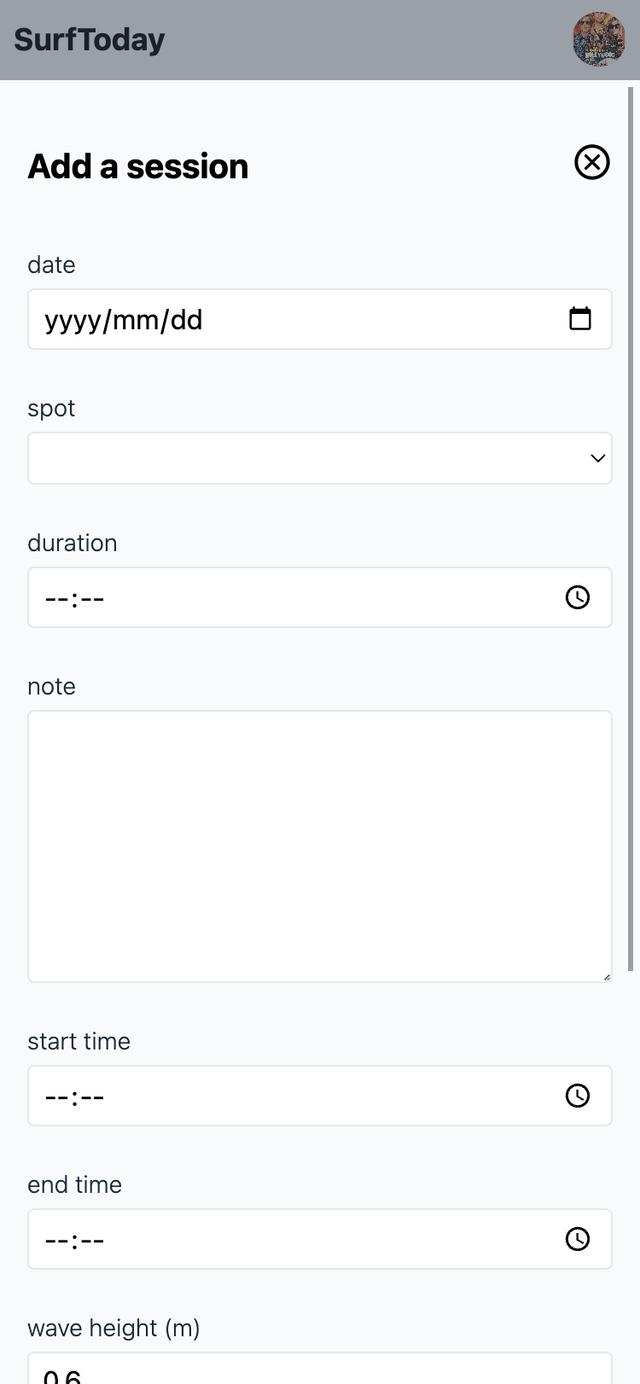The image size is (640, 1384).
Task: Focus the end time input
Action: coord(320,1239)
